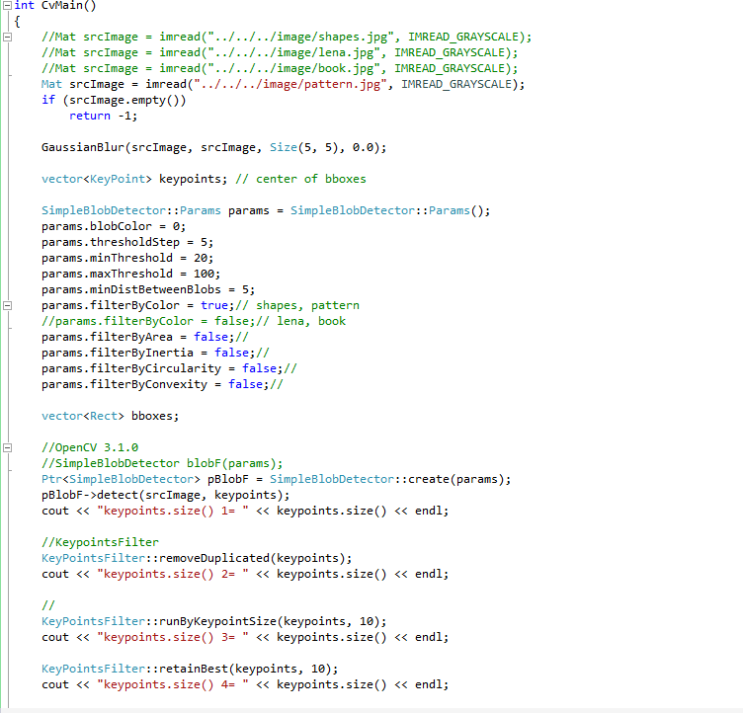This screenshot has height=713, width=743.
Task: Click 'SimpleBlobDetector::create(params)'
Action: [x=387, y=479]
